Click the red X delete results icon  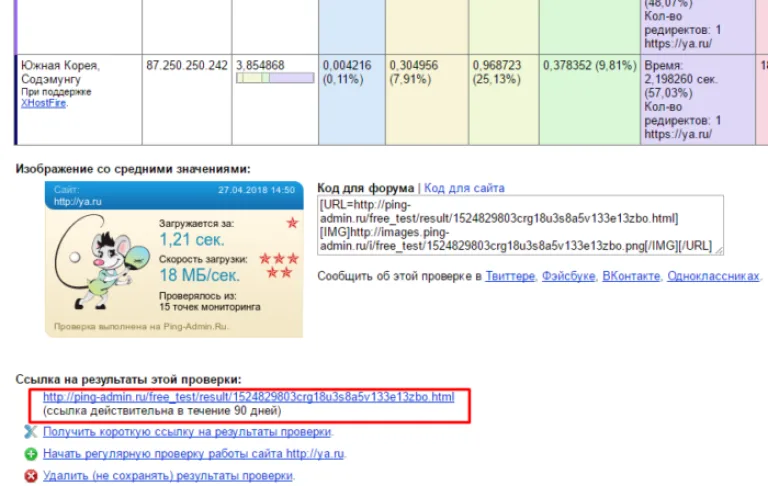click(30, 476)
